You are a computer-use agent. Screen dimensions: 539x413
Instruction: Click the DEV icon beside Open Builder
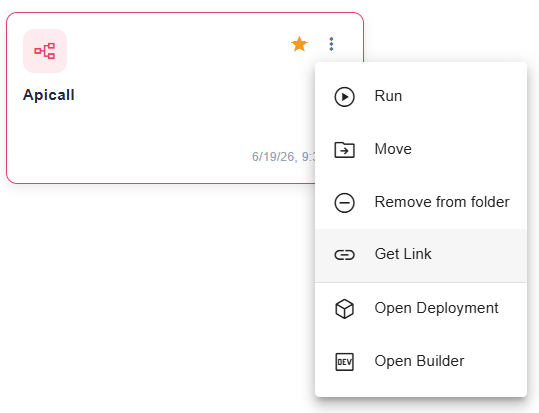pos(344,361)
